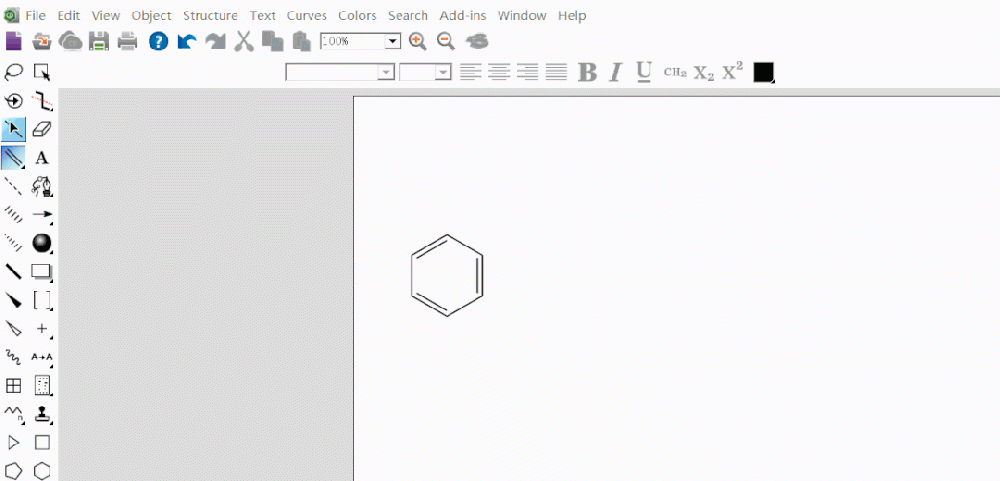Open the Add-ins menu
The width and height of the screenshot is (1000, 481).
[463, 15]
